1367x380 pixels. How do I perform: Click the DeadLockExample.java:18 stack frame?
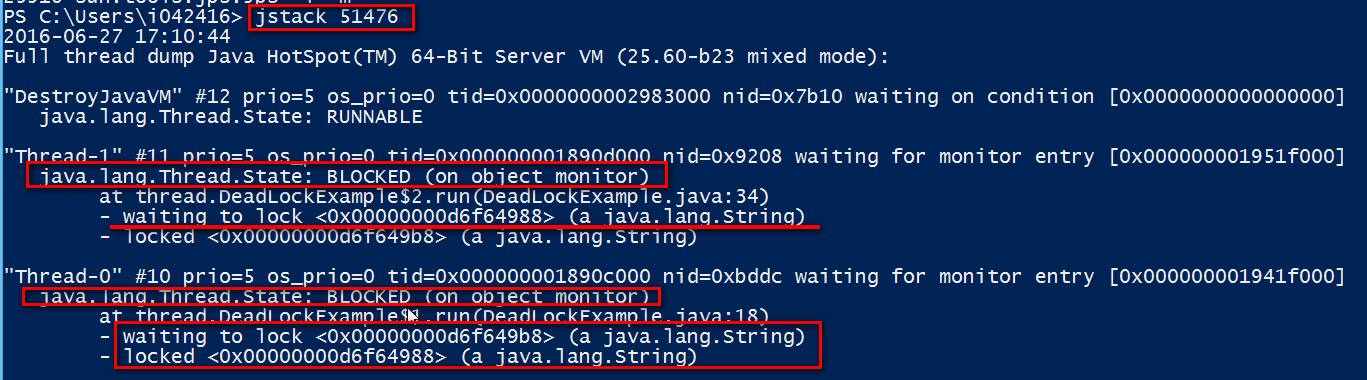(433, 317)
